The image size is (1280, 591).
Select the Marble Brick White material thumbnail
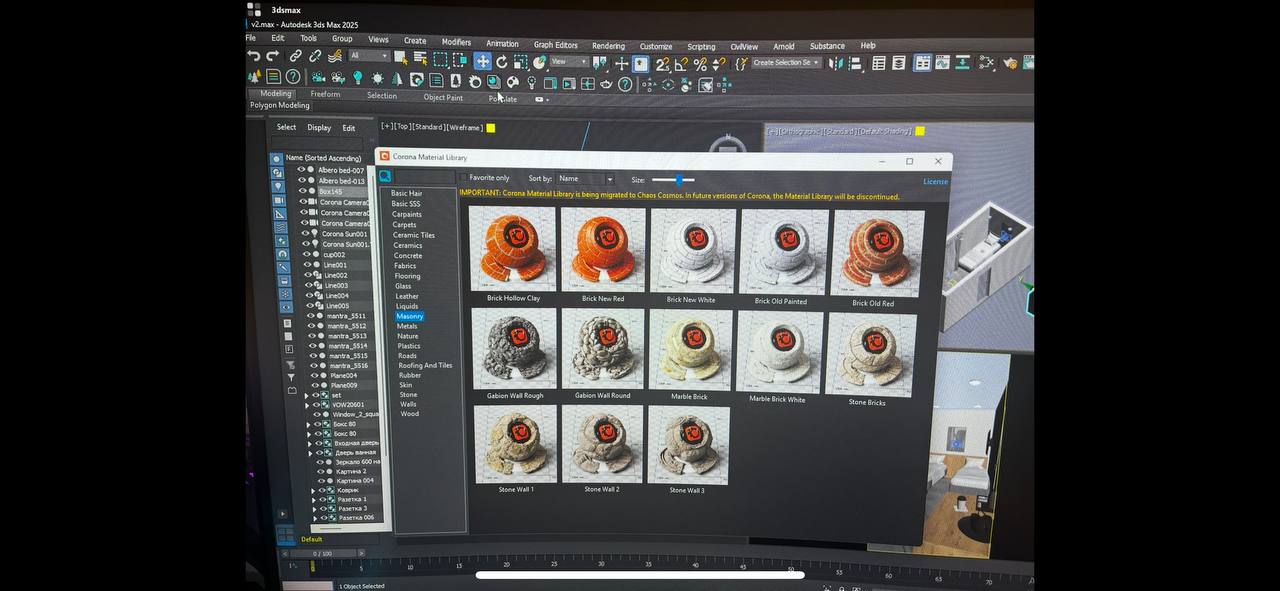click(779, 351)
